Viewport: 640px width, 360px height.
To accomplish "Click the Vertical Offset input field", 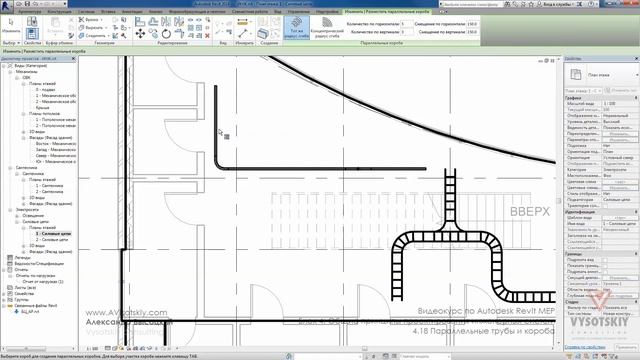I will (x=472, y=32).
